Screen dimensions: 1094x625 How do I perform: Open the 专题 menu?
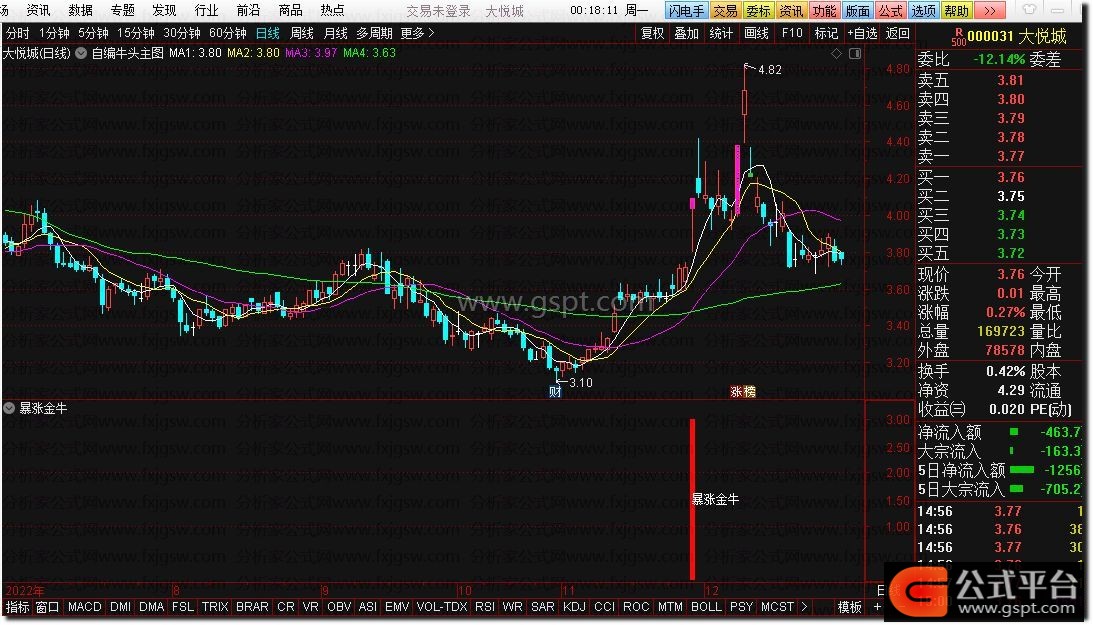pyautogui.click(x=123, y=10)
